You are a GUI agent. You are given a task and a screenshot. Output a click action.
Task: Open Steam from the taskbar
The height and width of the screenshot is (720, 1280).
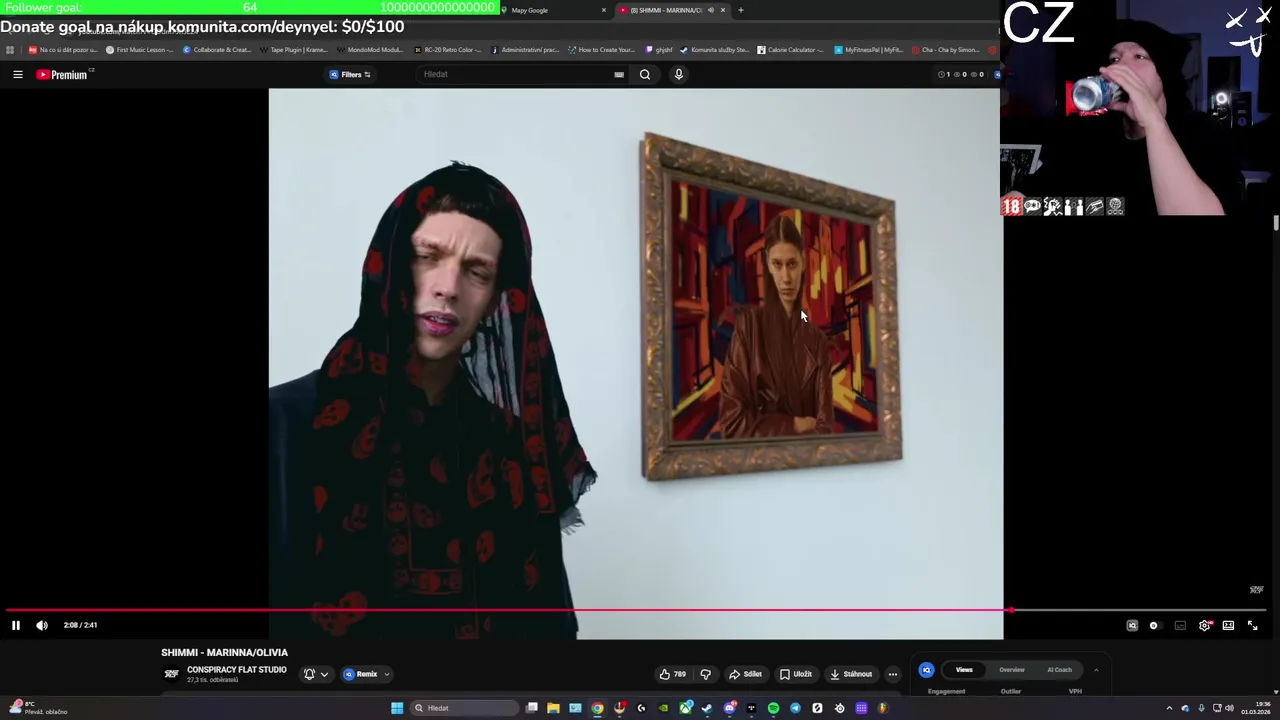707,708
